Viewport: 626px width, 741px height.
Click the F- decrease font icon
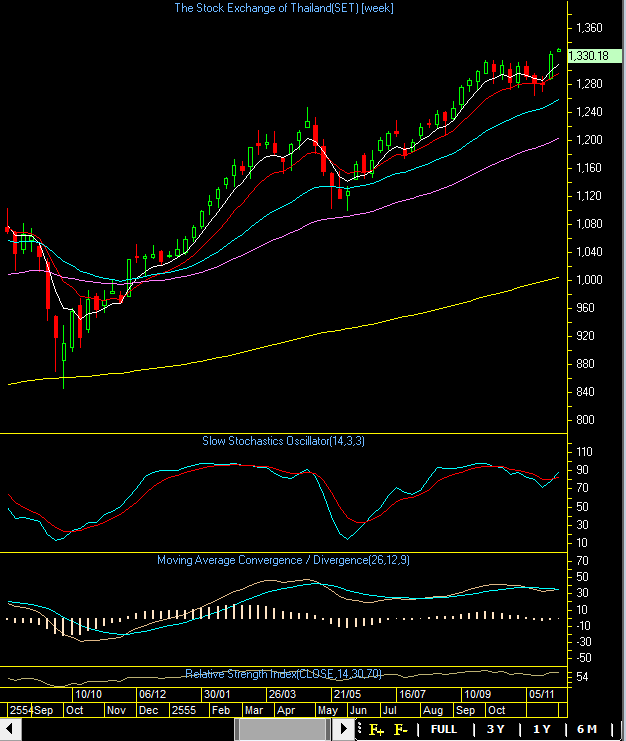click(x=402, y=730)
